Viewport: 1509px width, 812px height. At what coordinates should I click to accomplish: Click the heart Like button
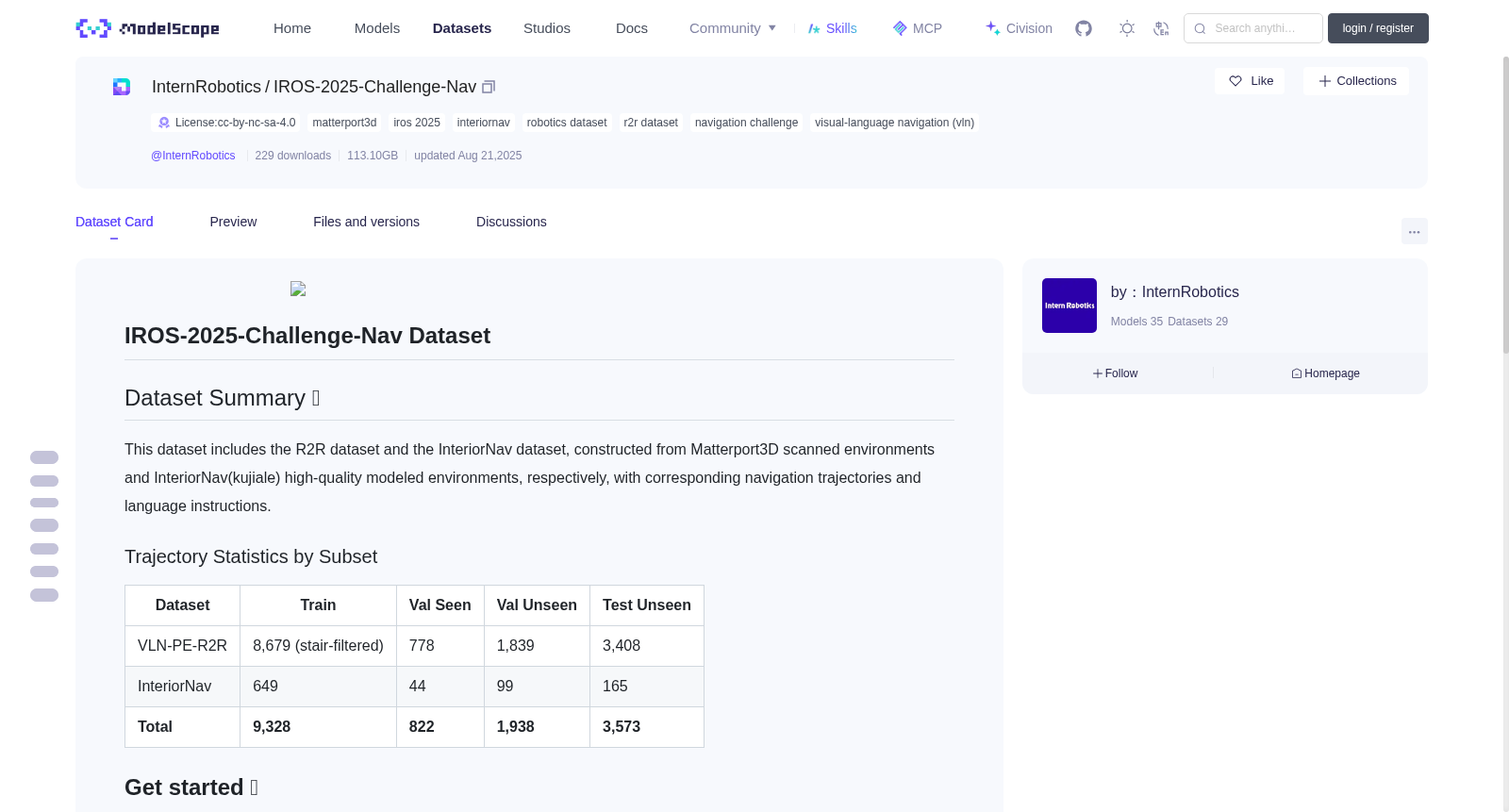coord(1250,81)
